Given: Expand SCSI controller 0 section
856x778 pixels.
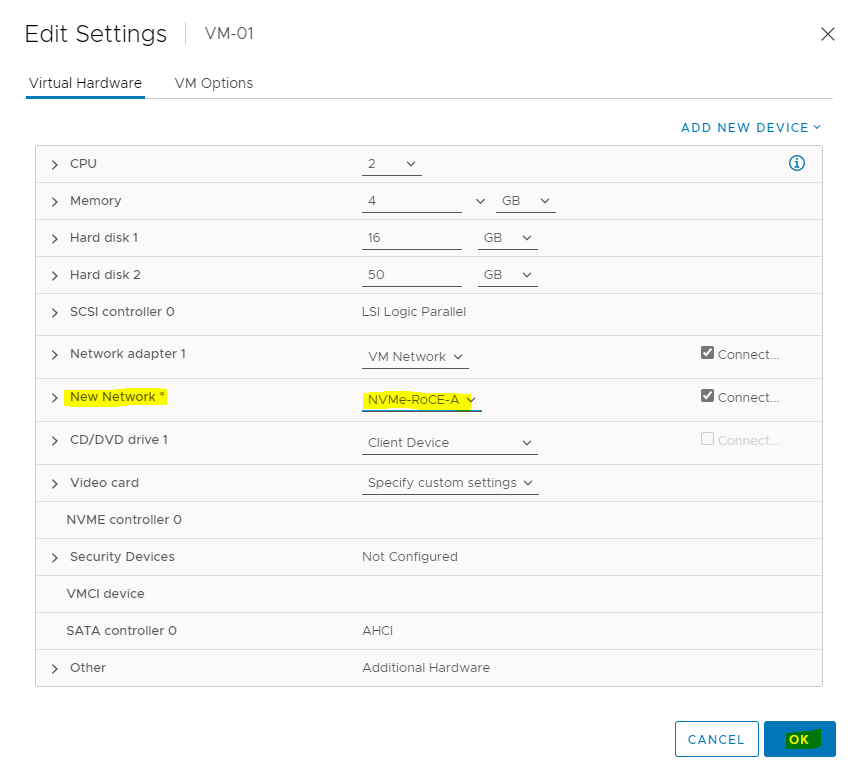Looking at the screenshot, I should click(x=54, y=312).
